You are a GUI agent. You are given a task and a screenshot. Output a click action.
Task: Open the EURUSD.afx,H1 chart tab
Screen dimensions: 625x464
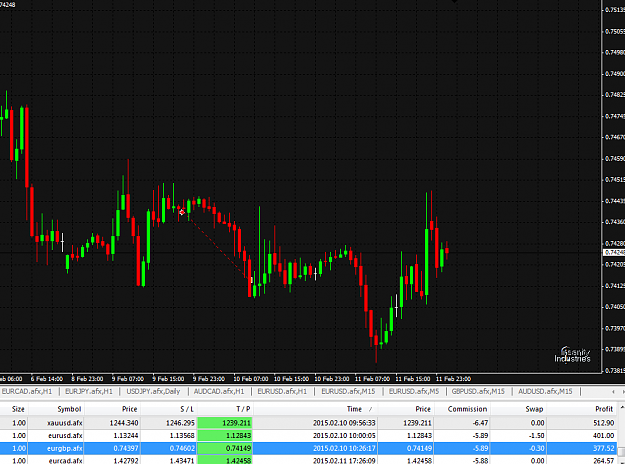282,391
